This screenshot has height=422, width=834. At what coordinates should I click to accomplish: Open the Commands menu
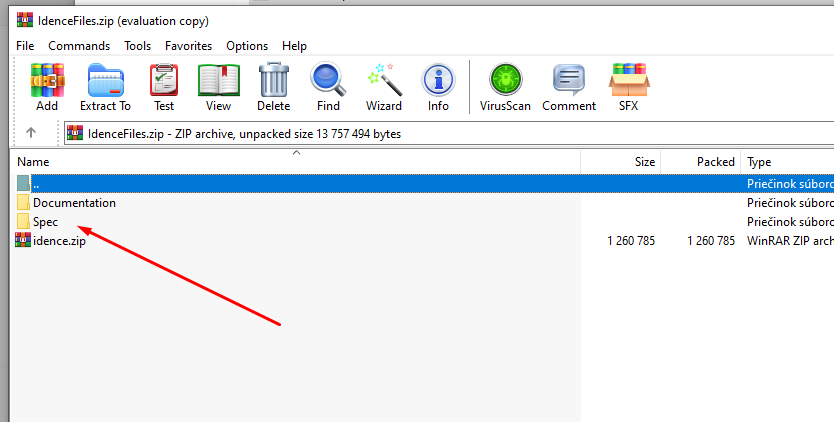pyautogui.click(x=79, y=46)
